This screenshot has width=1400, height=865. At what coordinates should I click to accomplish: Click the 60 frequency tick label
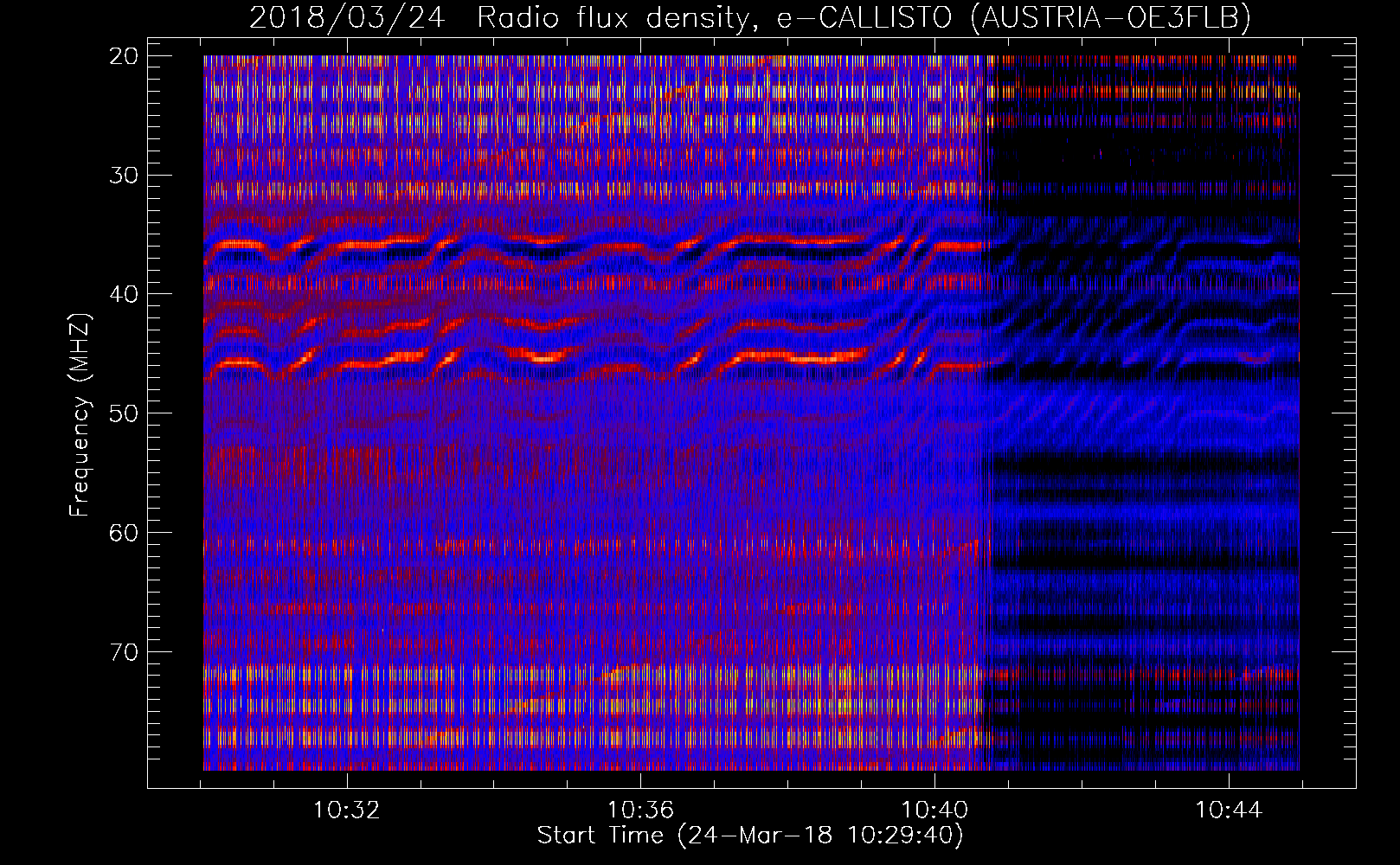pyautogui.click(x=124, y=533)
